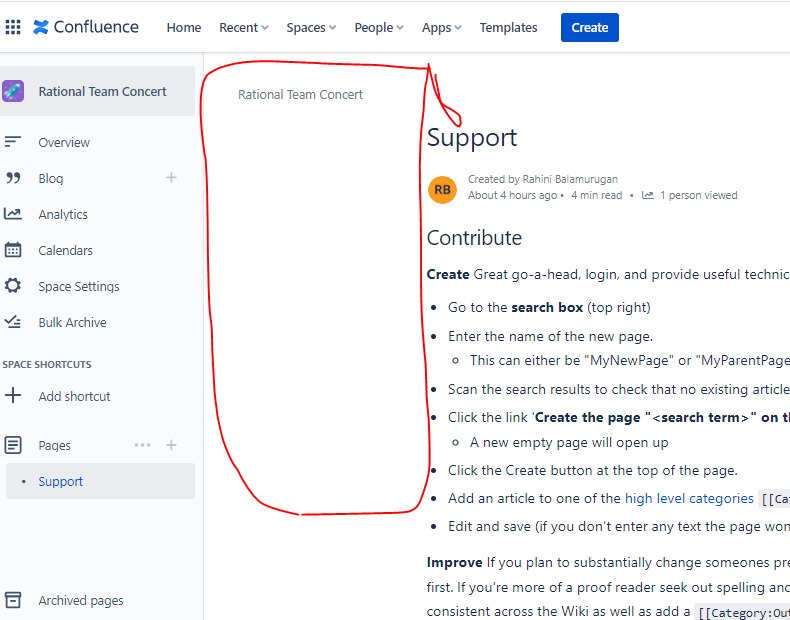Click the Analytics chart icon

(13, 214)
